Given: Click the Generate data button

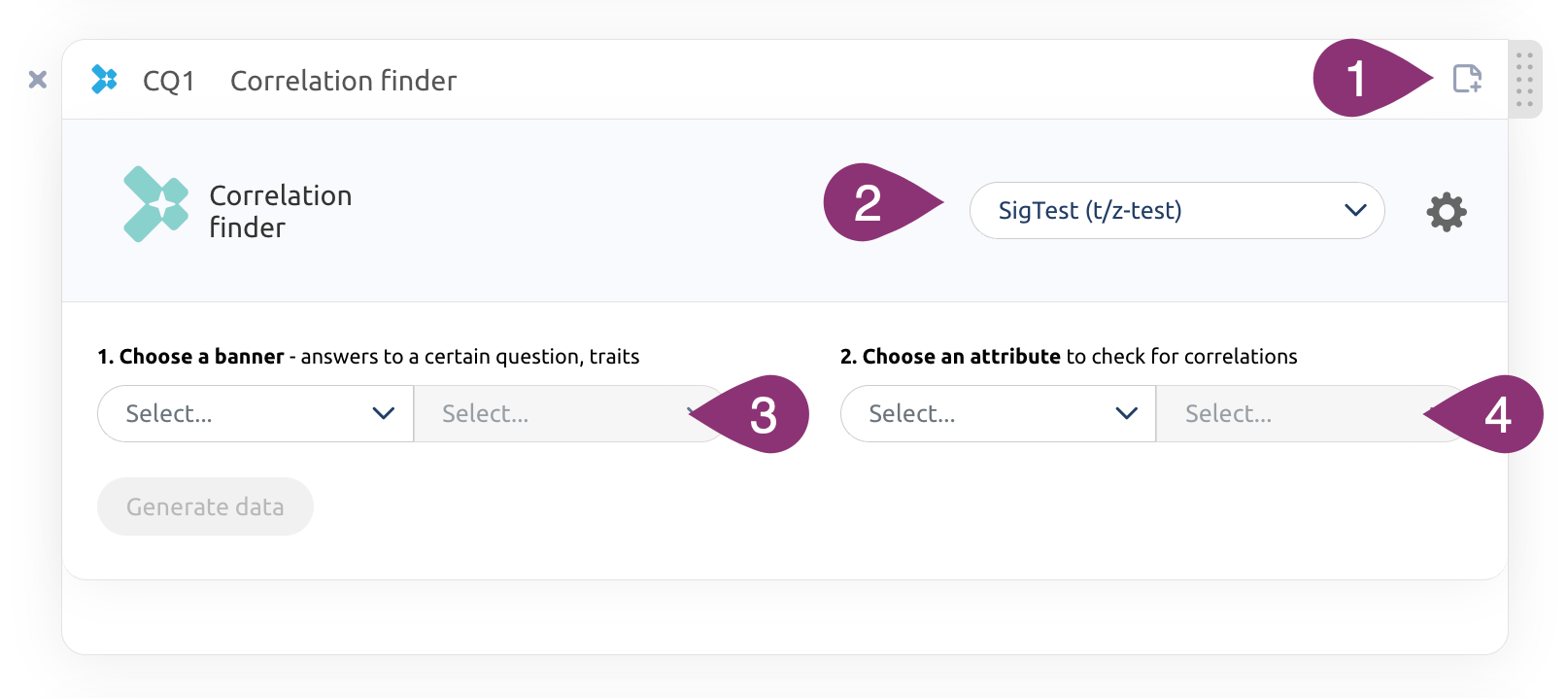Looking at the screenshot, I should click(x=205, y=506).
